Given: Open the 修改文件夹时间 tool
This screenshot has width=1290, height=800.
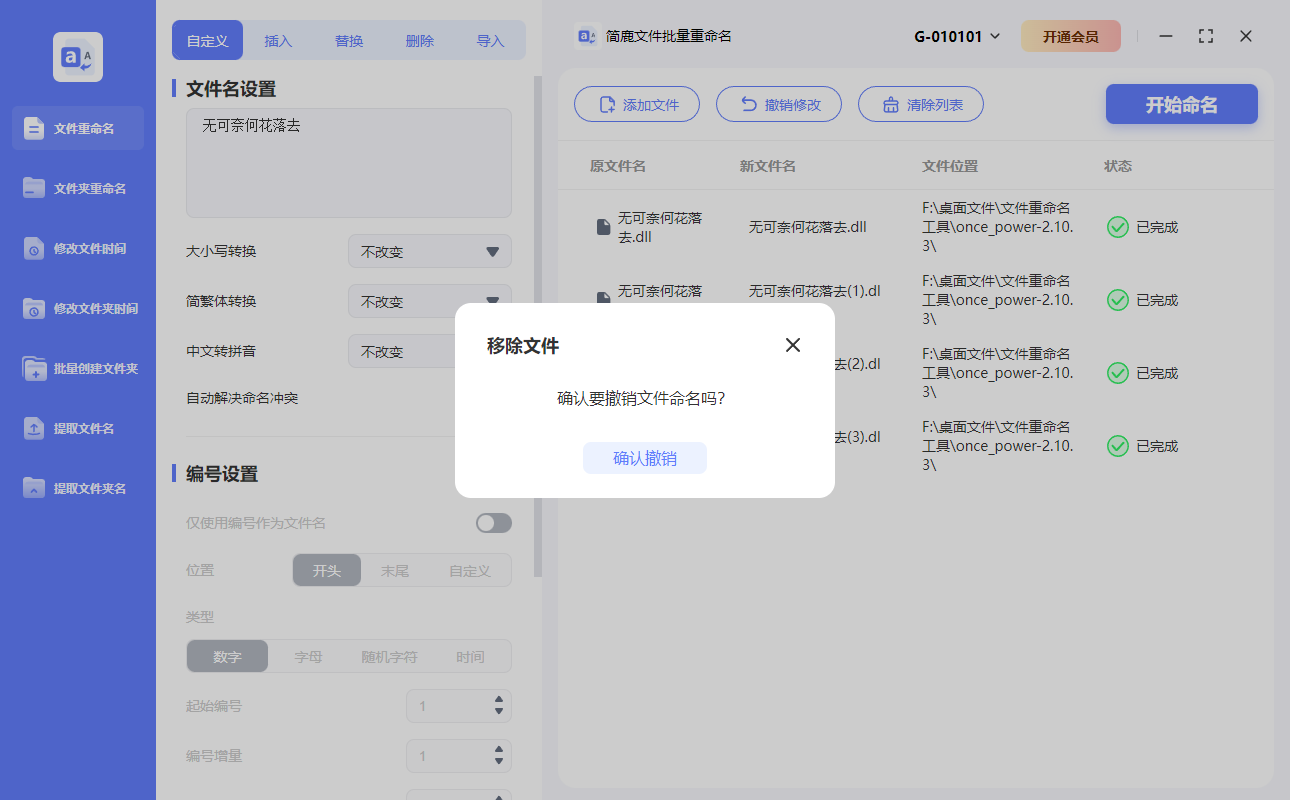Looking at the screenshot, I should click(77, 308).
